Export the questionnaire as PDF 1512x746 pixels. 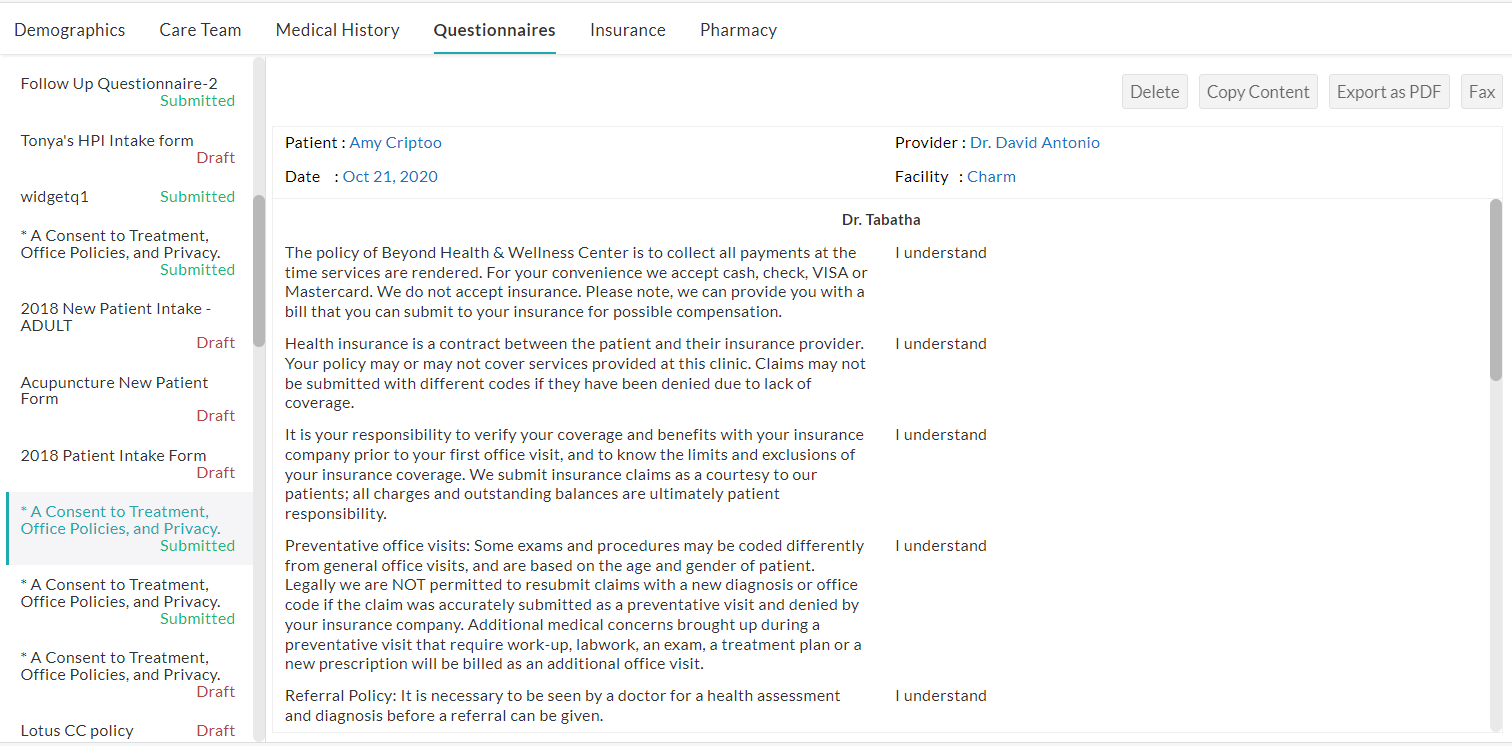(x=1389, y=91)
